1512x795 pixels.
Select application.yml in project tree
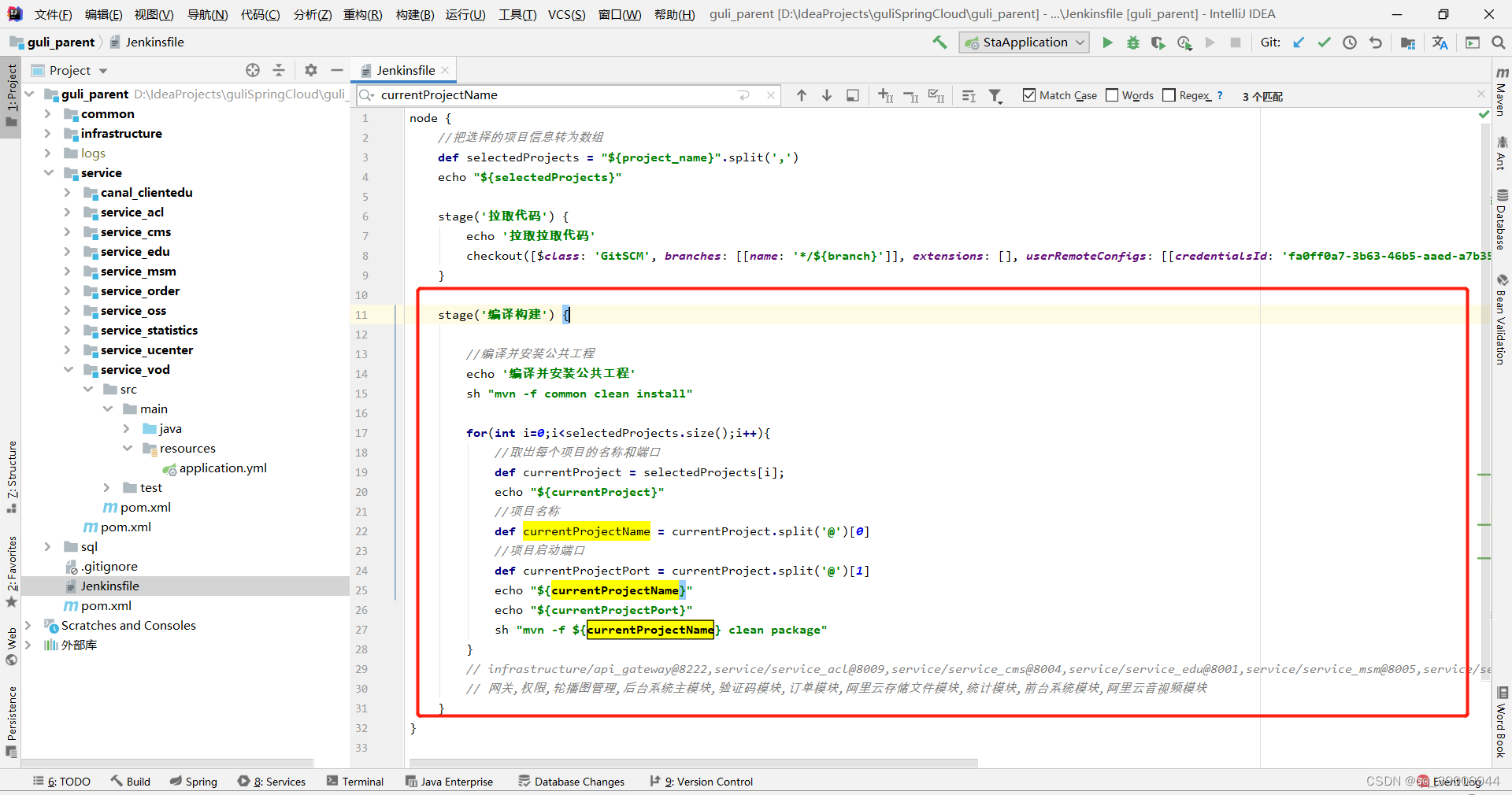click(214, 468)
